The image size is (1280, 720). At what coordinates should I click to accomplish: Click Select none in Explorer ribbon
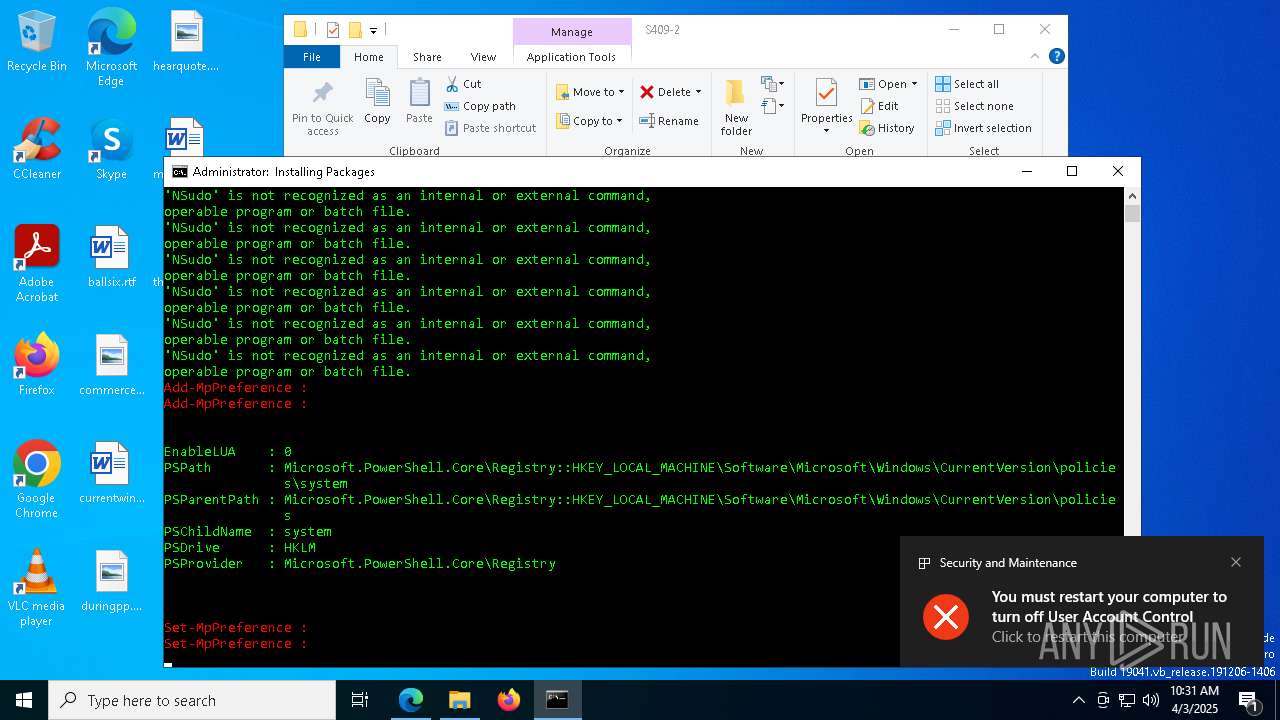coord(974,106)
